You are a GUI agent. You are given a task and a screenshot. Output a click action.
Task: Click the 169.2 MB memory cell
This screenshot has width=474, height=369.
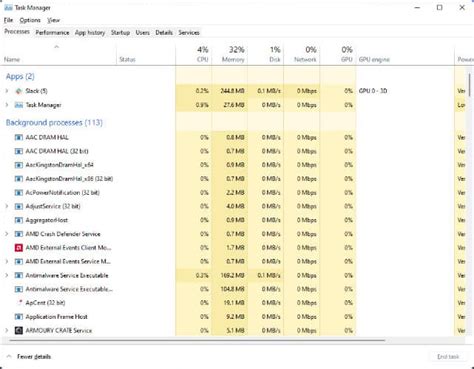(x=232, y=275)
